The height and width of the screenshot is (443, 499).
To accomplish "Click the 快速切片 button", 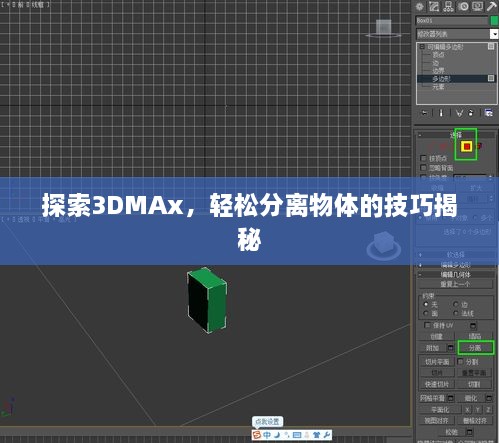I will tap(437, 384).
